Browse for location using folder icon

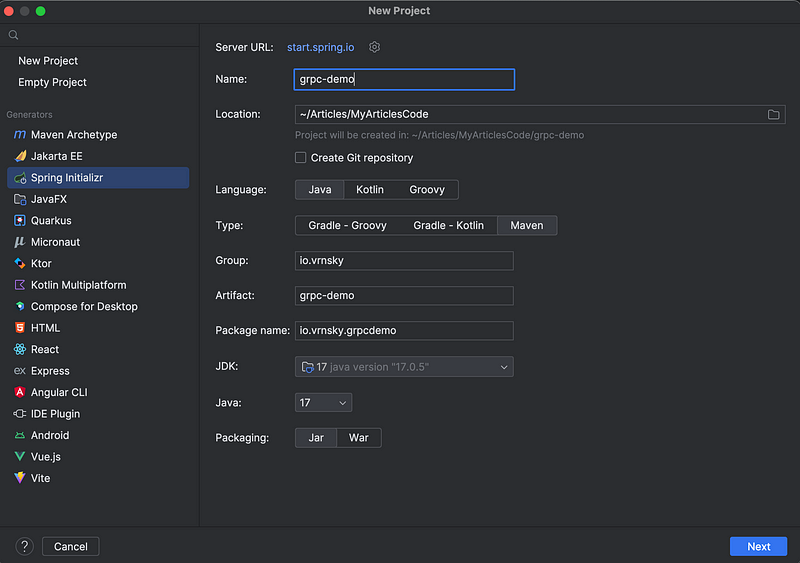pyautogui.click(x=774, y=114)
